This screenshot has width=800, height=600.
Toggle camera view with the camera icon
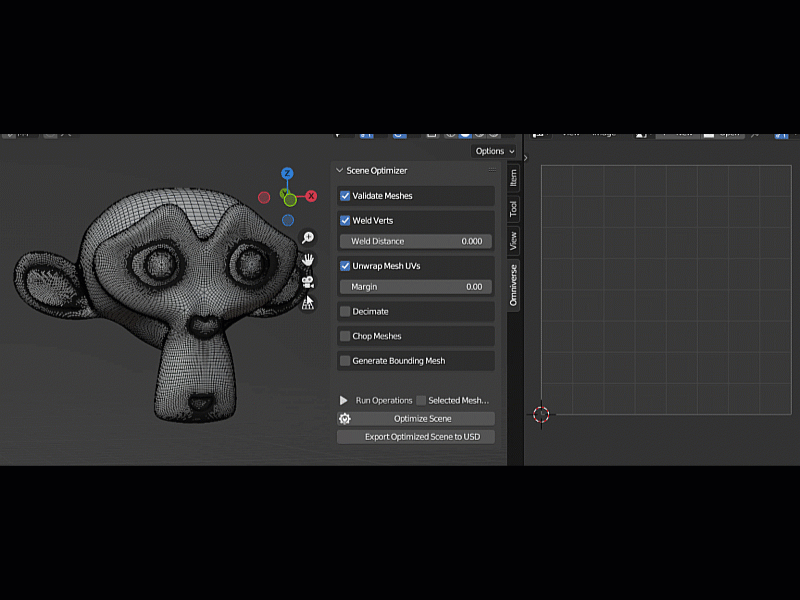pyautogui.click(x=308, y=281)
